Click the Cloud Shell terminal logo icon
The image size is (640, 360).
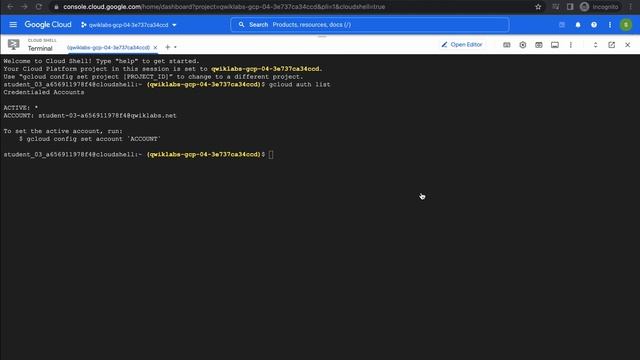point(13,44)
